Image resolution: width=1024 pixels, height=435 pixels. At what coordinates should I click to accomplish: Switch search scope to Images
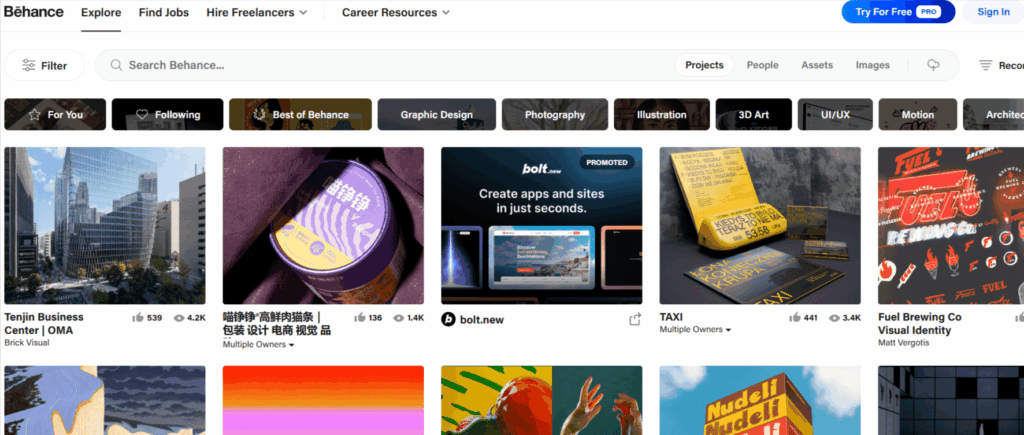point(872,65)
